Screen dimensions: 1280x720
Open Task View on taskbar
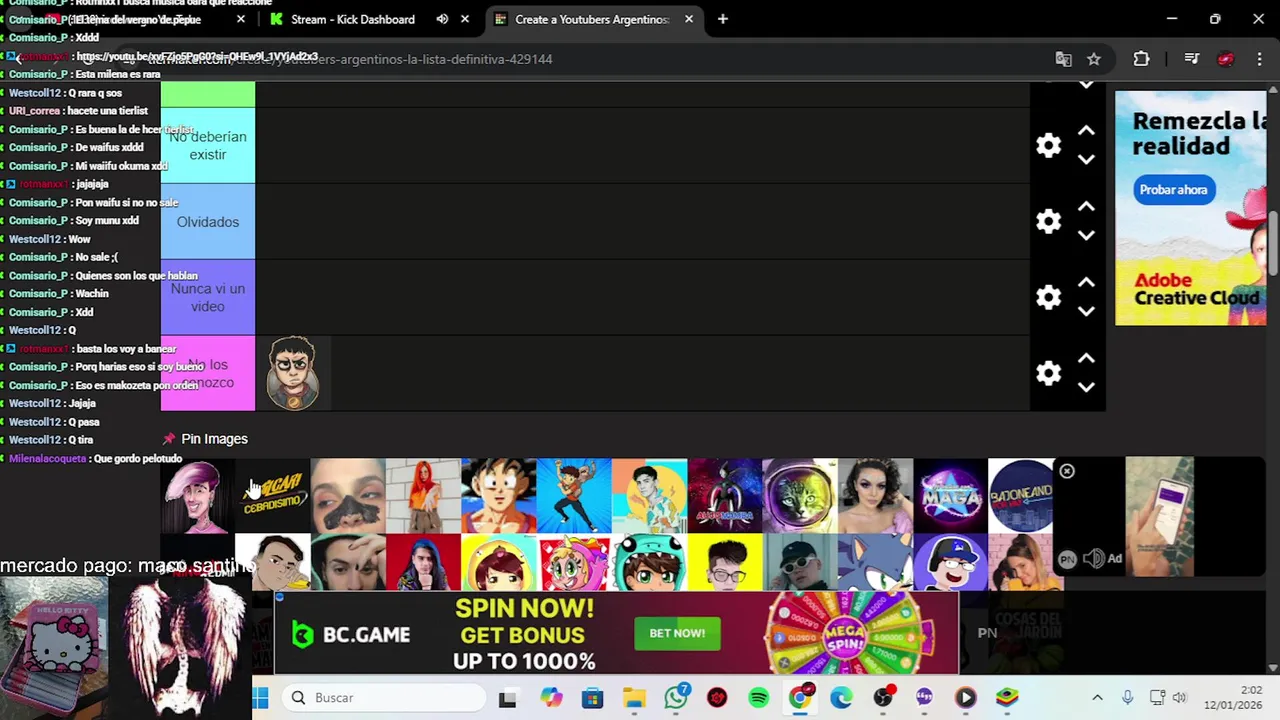click(508, 698)
